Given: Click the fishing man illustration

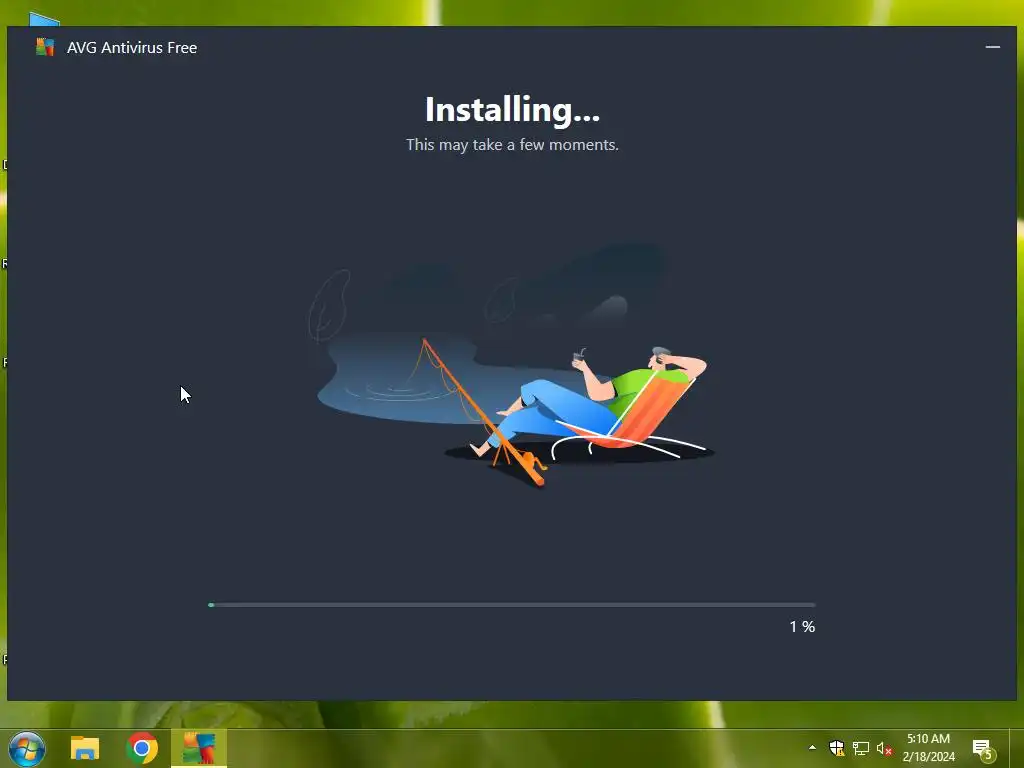Looking at the screenshot, I should [512, 366].
